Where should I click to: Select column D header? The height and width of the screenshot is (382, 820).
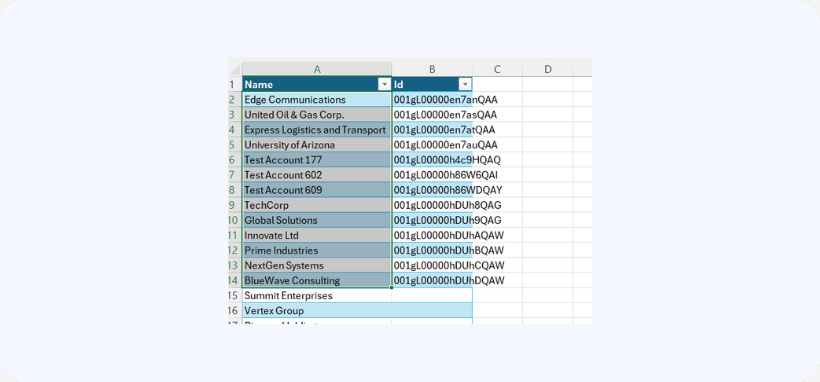548,69
